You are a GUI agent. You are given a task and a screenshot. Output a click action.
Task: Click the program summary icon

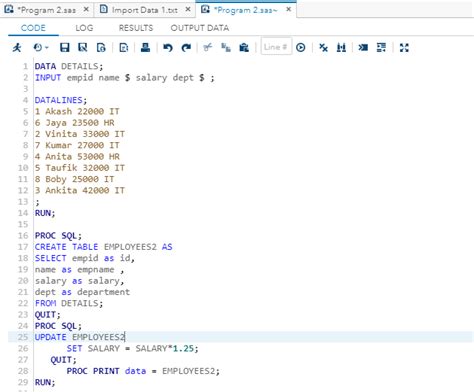pos(101,48)
